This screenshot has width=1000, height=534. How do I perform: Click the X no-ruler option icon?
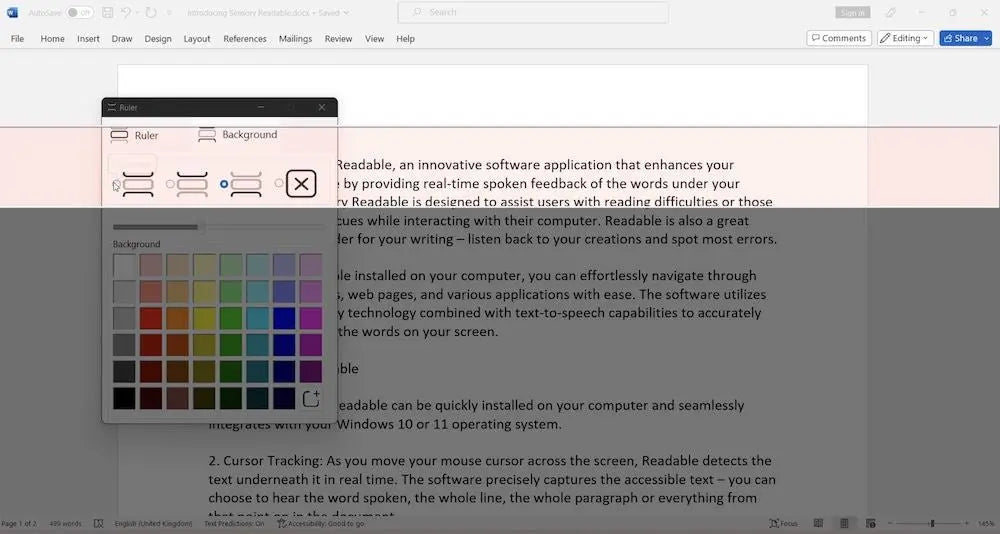[301, 184]
